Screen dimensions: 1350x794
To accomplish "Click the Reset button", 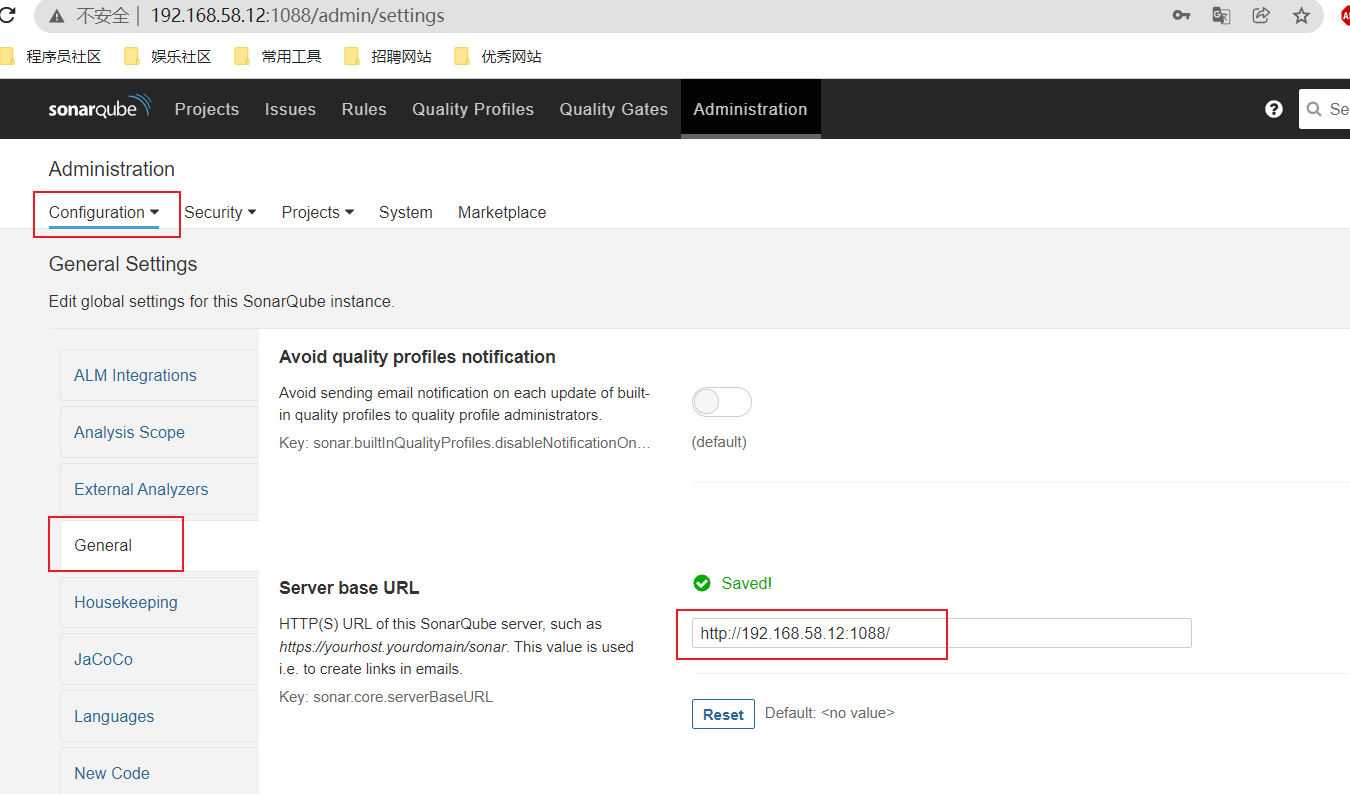I will click(723, 714).
